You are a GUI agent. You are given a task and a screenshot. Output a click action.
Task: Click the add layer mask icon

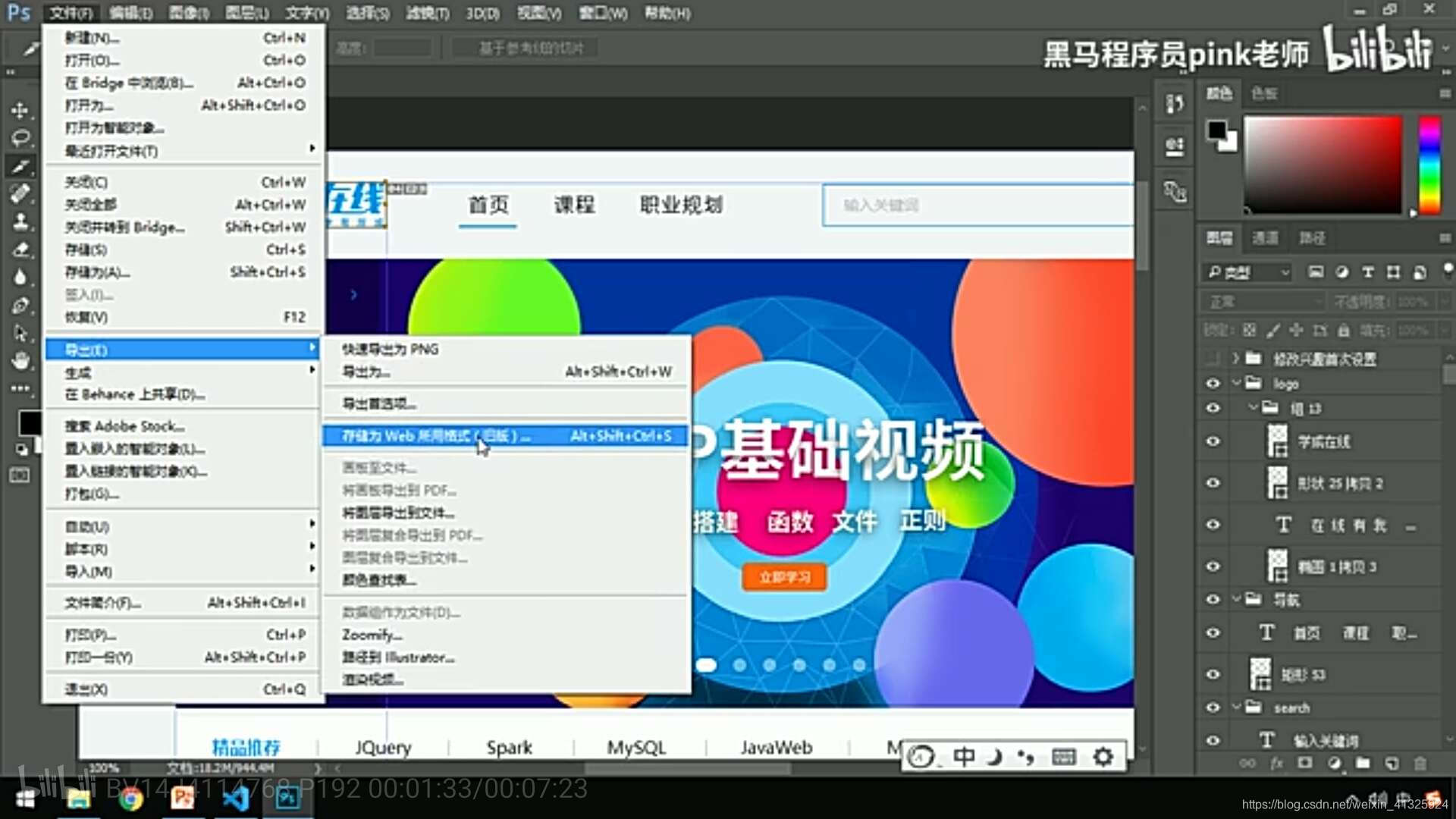[x=1304, y=764]
